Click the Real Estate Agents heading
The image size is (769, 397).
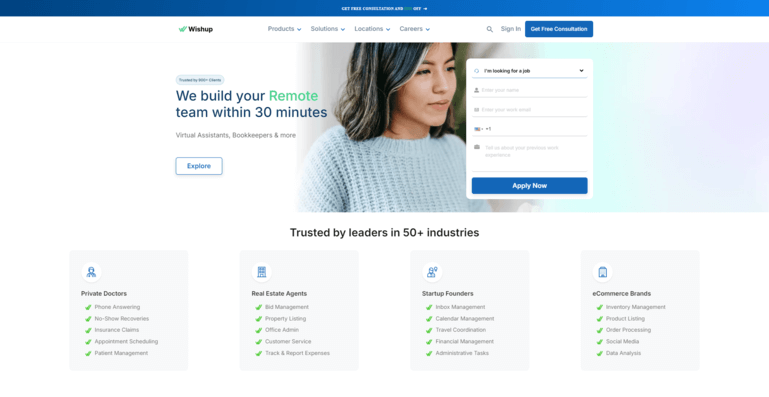click(x=279, y=293)
